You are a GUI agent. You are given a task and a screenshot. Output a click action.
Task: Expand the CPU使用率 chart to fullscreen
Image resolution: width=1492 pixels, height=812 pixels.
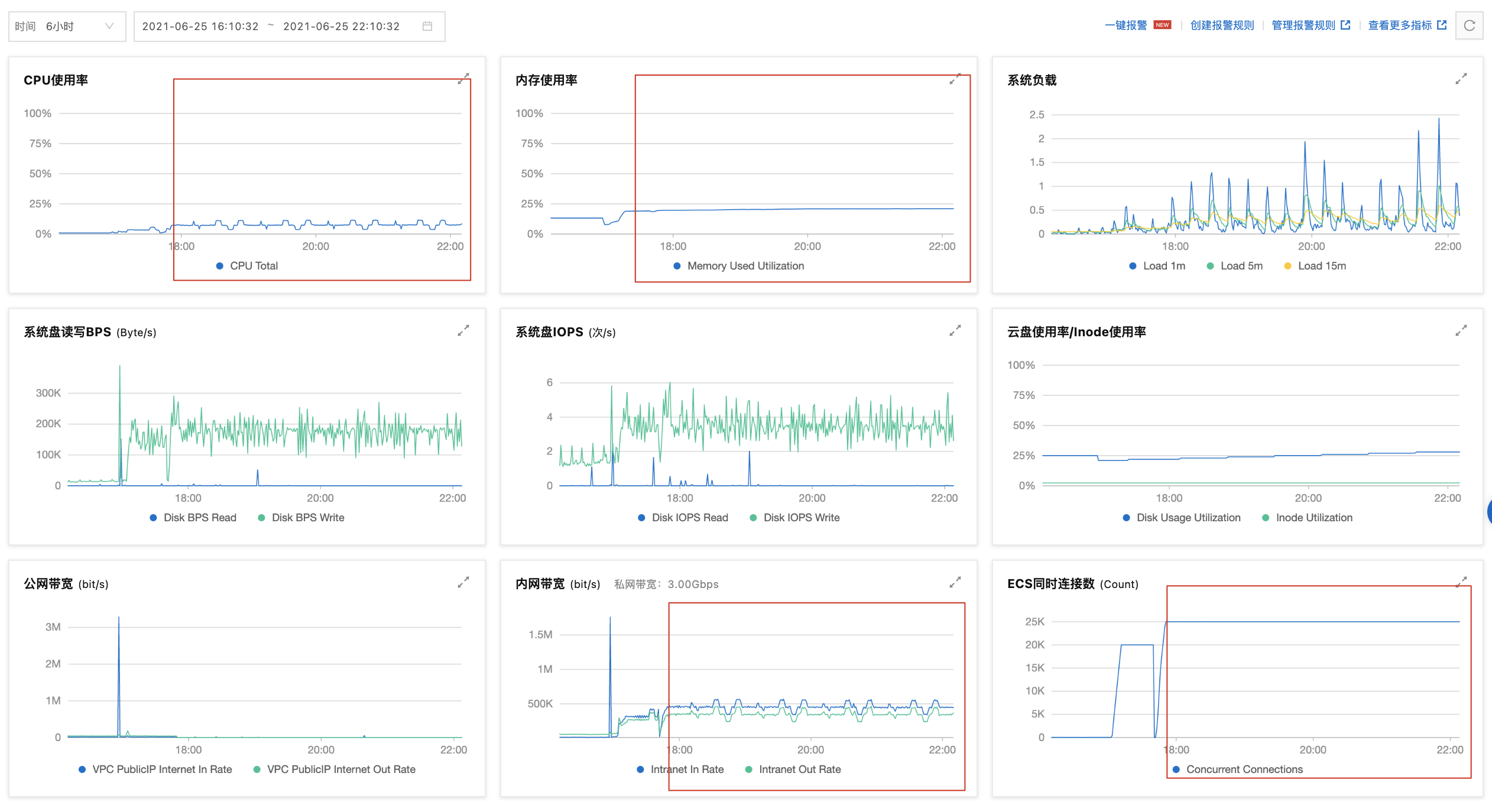463,79
